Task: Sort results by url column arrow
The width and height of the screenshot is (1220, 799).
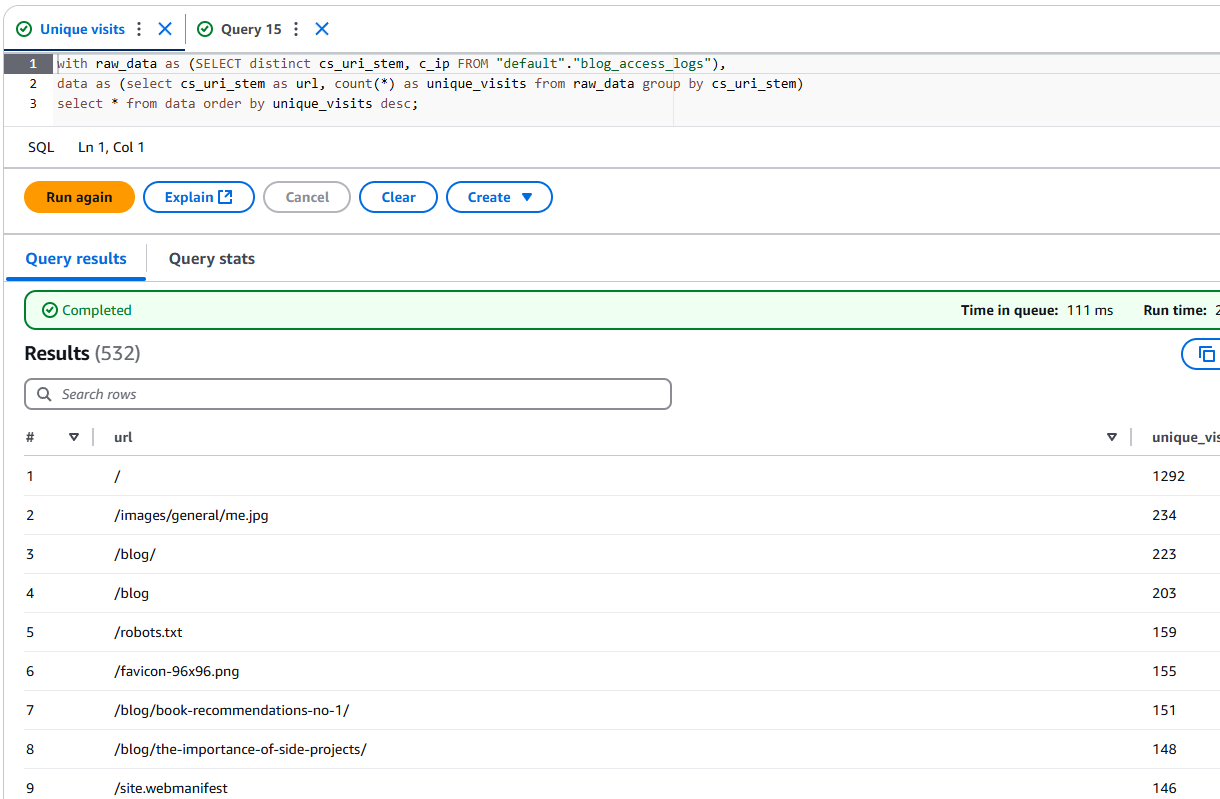Action: point(1112,437)
